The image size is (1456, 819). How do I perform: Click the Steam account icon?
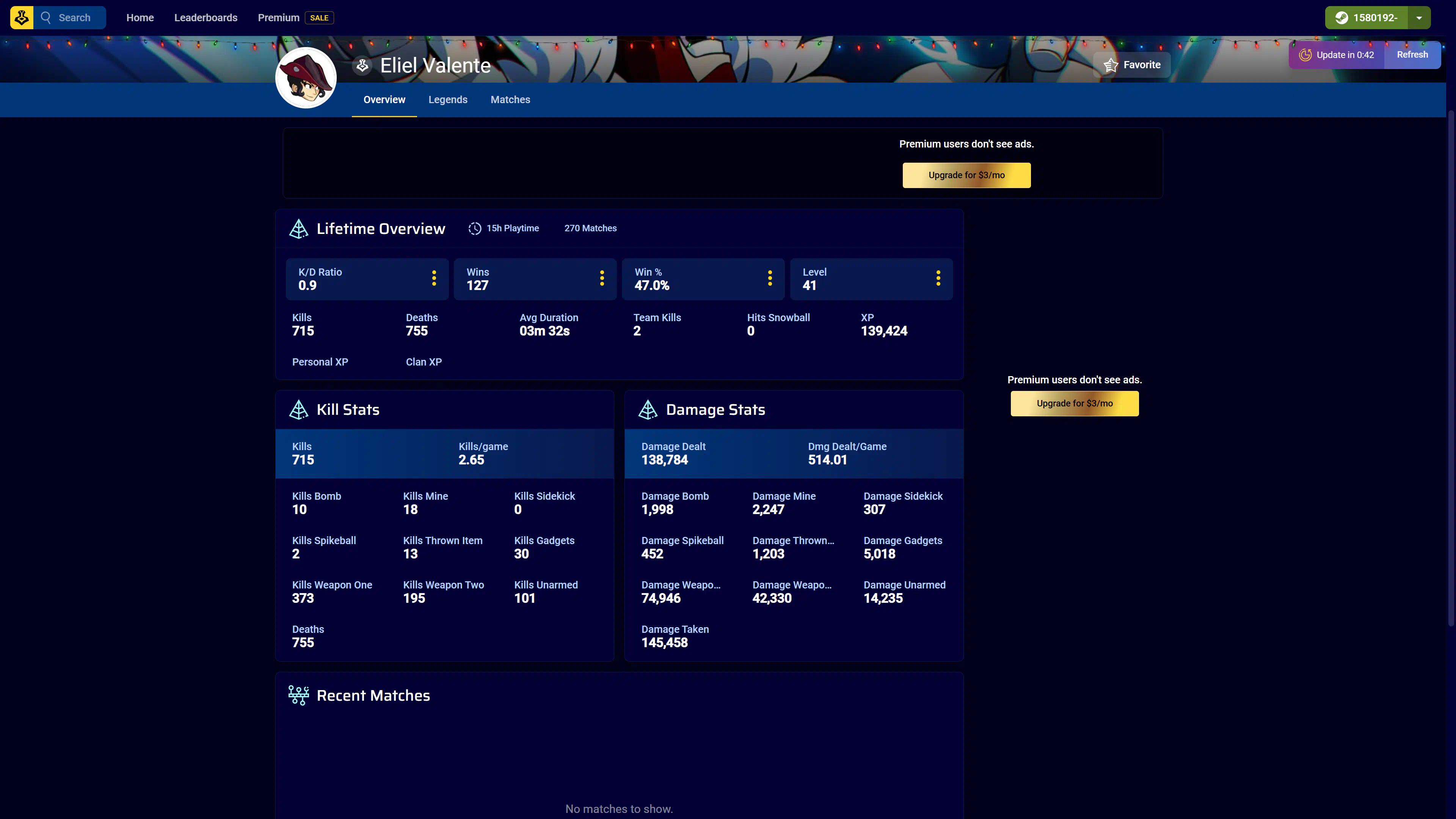click(1341, 17)
